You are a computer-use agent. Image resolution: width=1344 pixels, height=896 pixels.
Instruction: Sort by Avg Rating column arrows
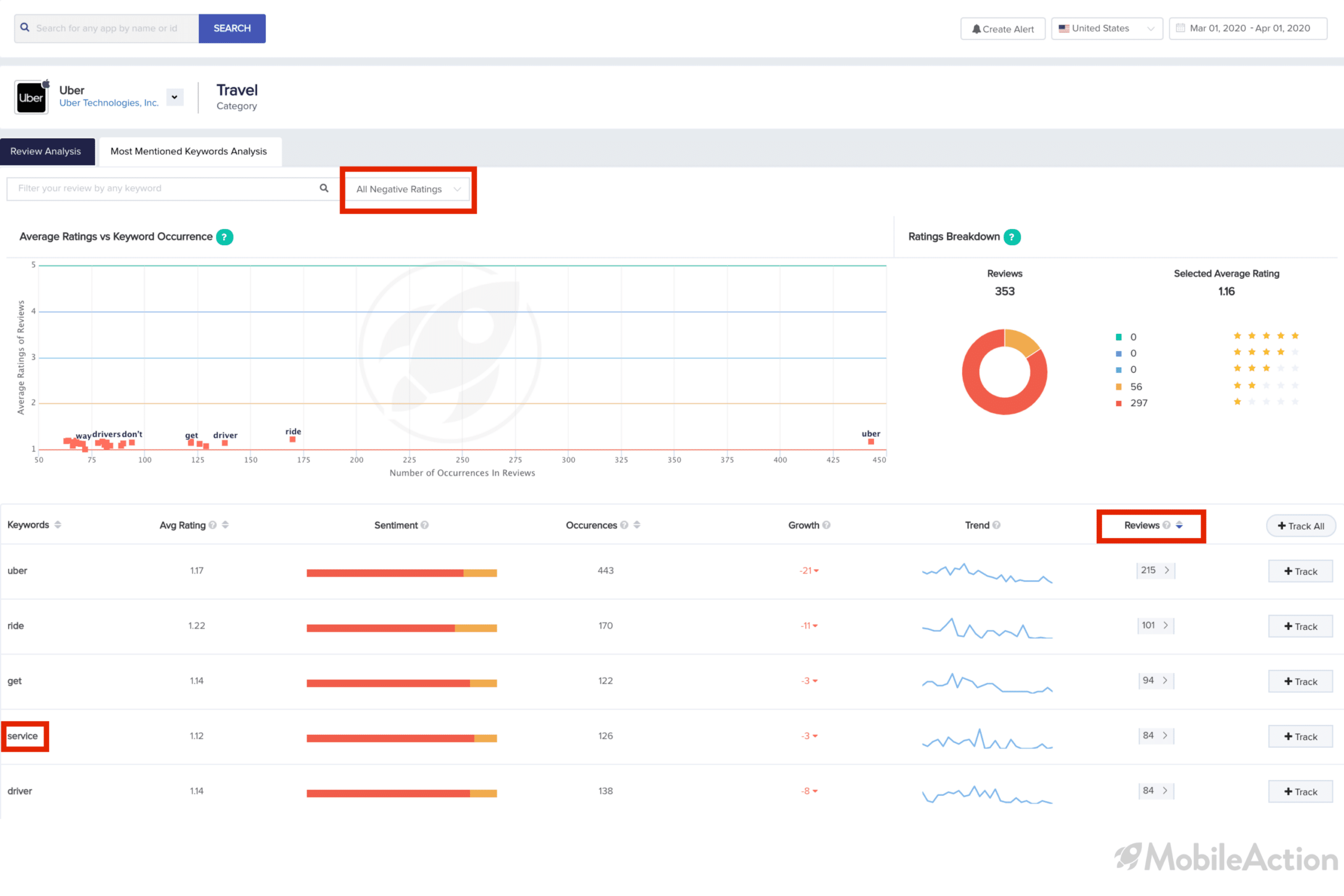coord(225,524)
